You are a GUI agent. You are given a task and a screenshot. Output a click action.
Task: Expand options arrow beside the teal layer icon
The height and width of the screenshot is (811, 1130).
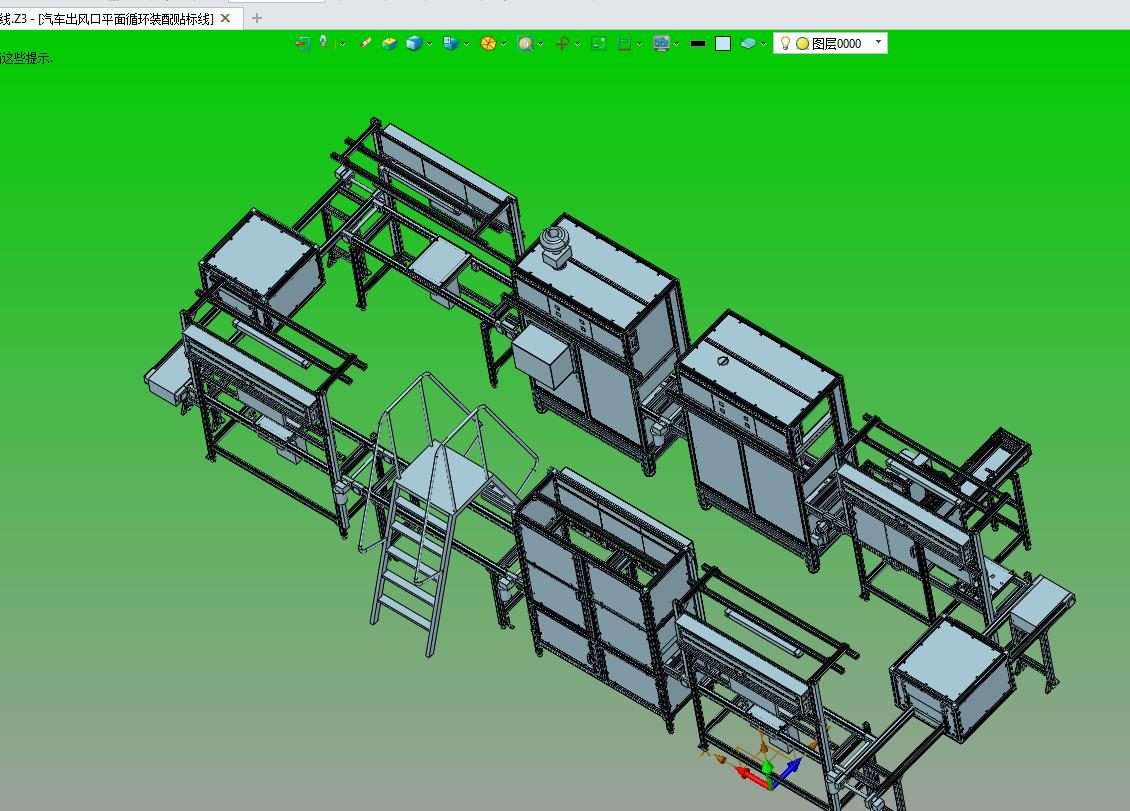764,44
